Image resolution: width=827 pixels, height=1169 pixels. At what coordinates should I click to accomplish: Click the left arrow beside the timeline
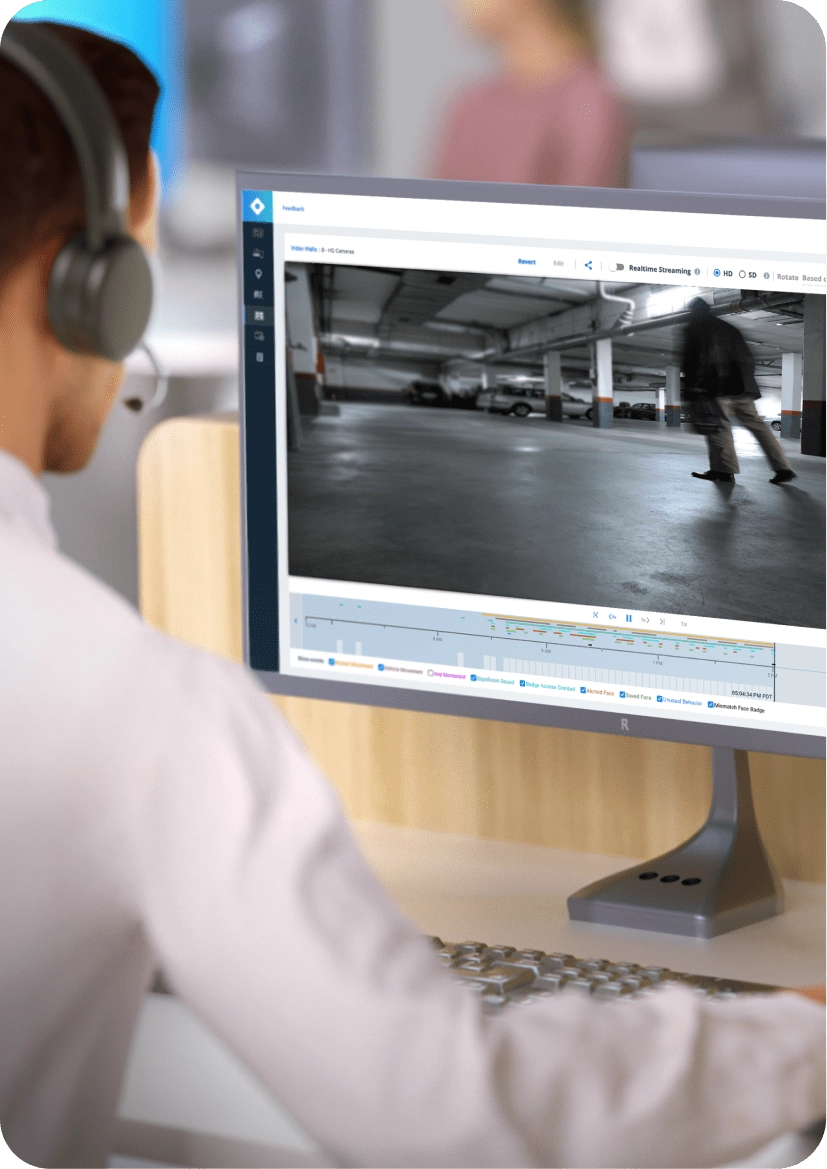296,620
